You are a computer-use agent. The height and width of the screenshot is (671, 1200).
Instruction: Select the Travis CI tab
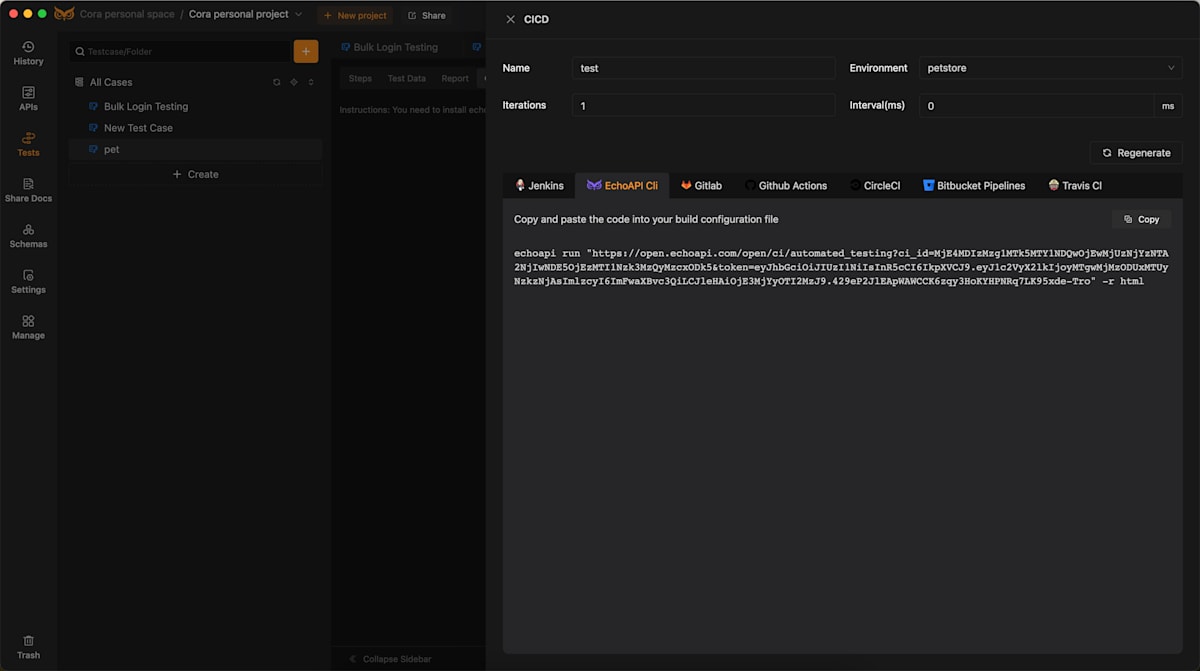(1075, 185)
